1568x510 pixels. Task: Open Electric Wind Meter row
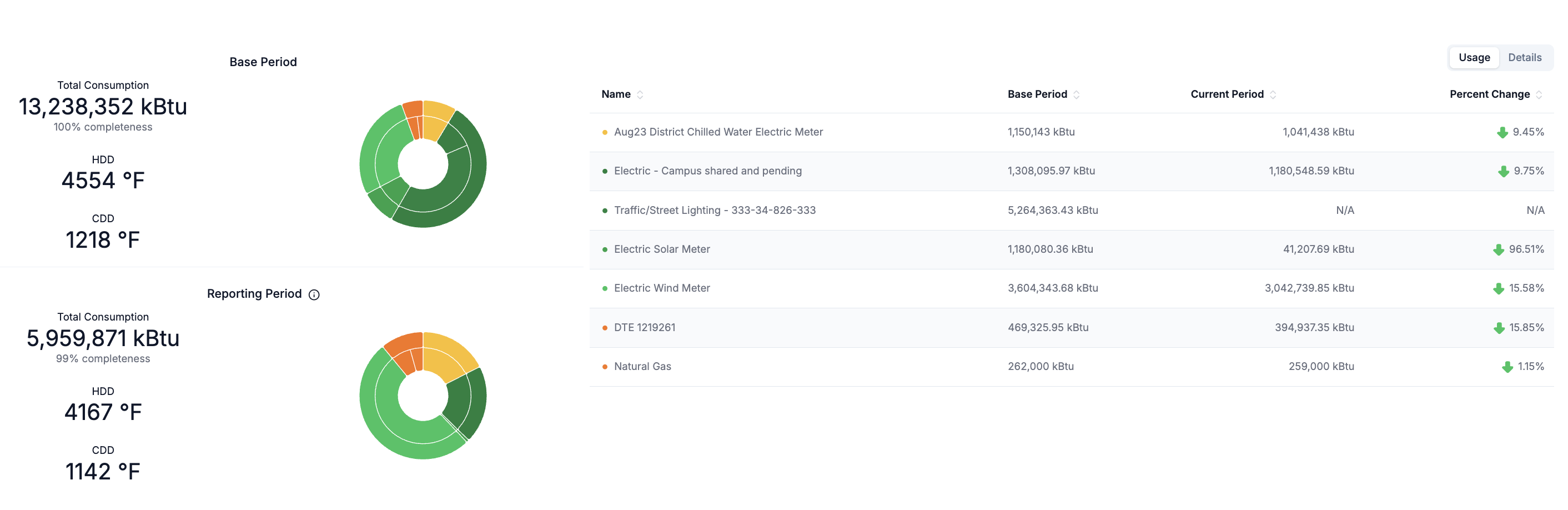662,288
